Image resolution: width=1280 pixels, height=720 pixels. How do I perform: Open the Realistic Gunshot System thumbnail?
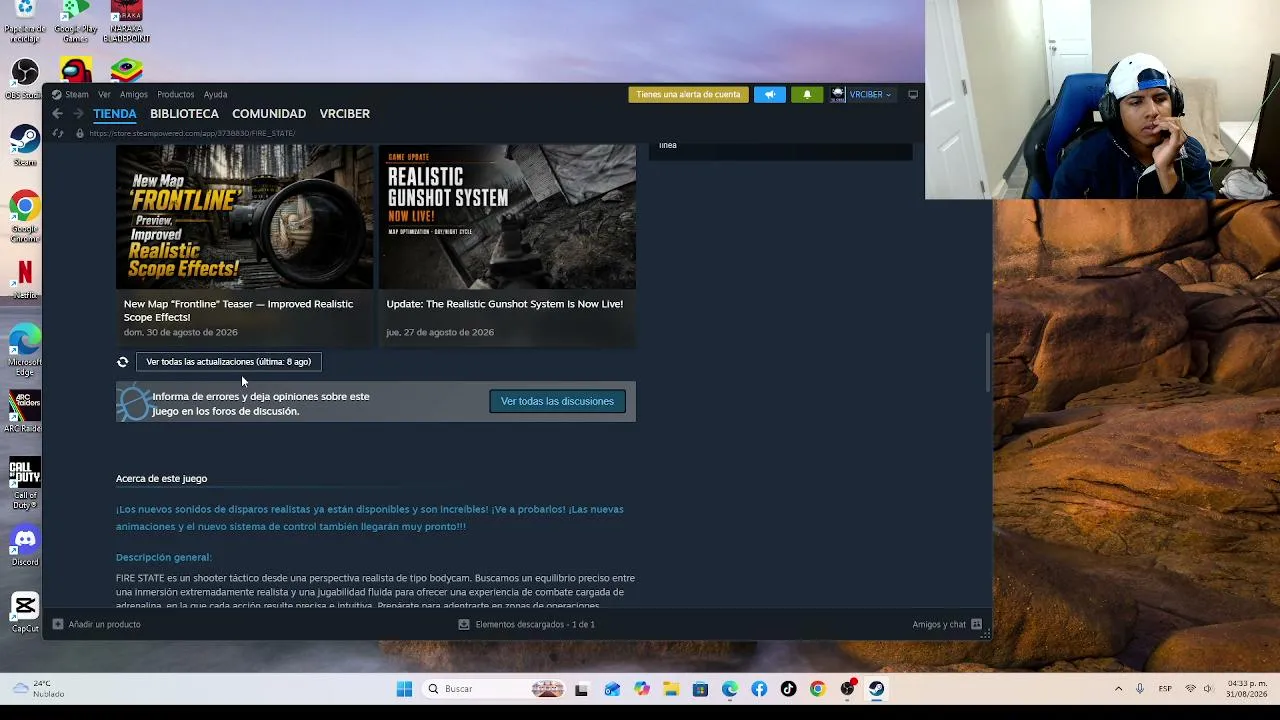[x=507, y=217]
